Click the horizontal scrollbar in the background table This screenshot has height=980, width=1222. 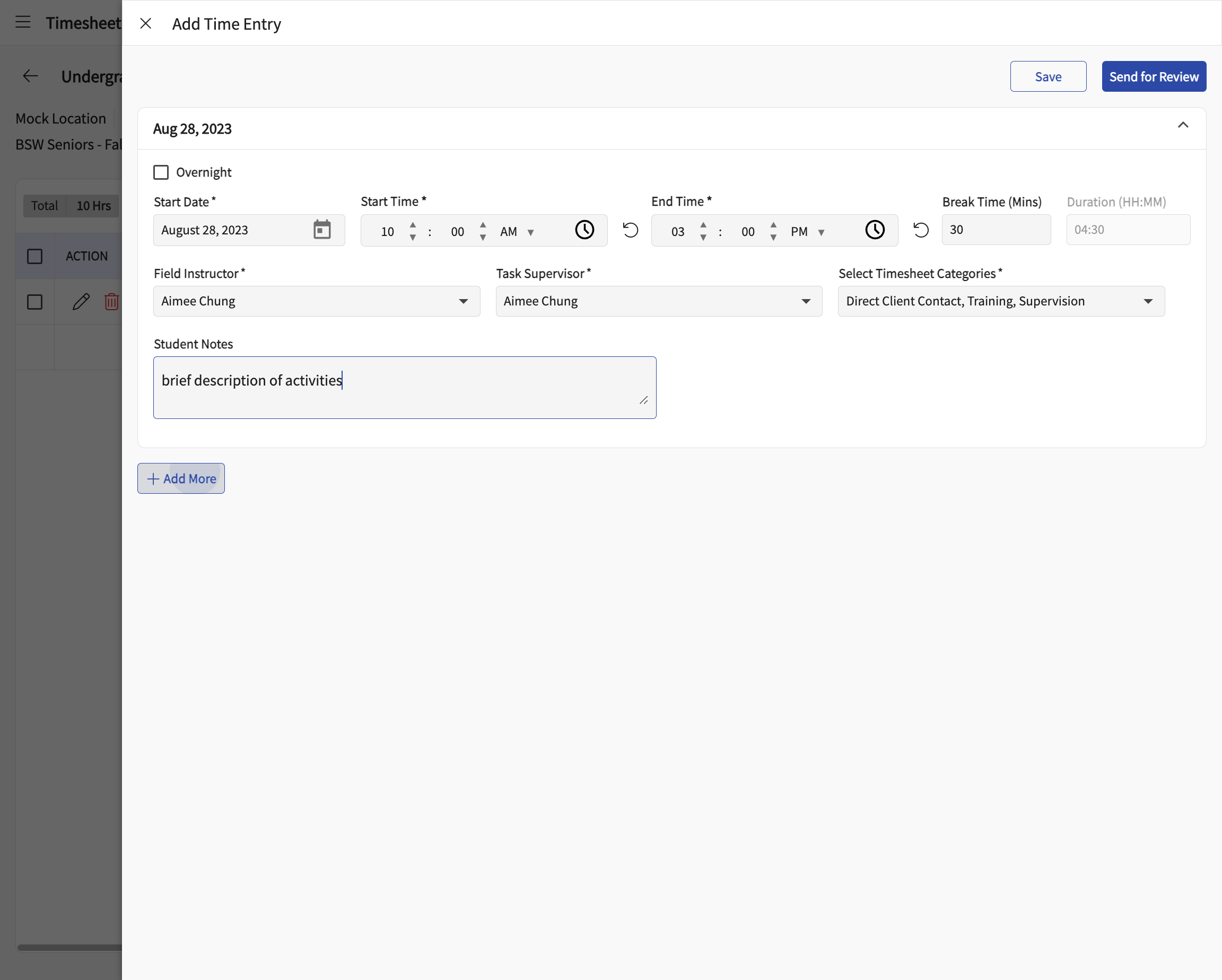[x=69, y=947]
